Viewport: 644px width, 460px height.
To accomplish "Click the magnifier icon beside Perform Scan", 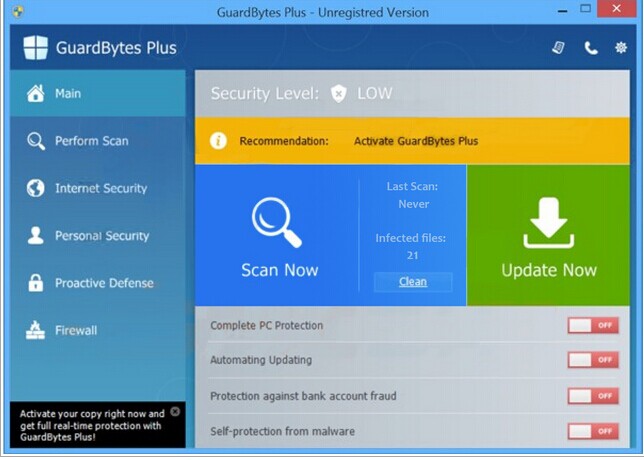I will (x=36, y=141).
